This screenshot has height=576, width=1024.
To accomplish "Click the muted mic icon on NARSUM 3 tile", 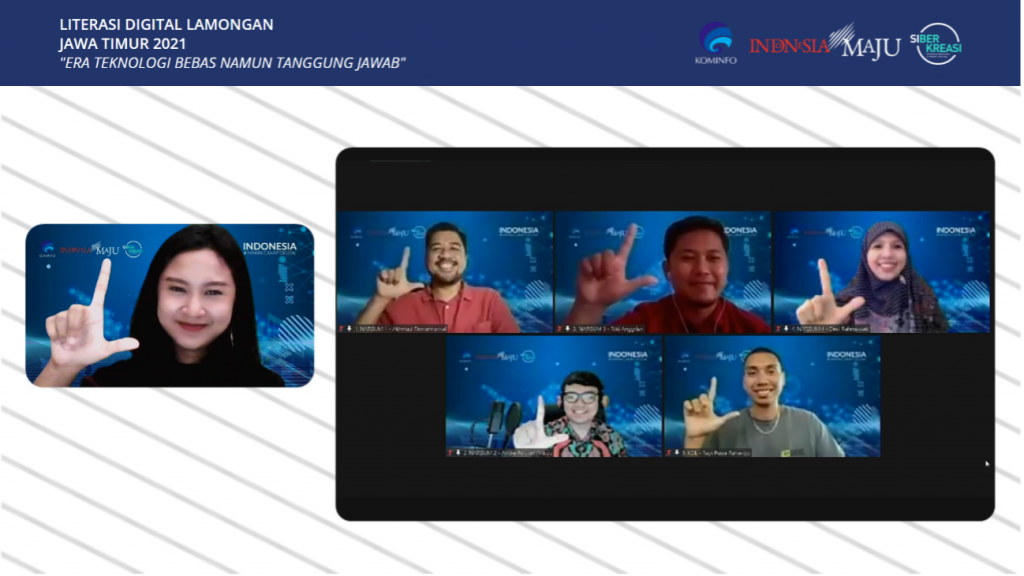I will tap(561, 327).
